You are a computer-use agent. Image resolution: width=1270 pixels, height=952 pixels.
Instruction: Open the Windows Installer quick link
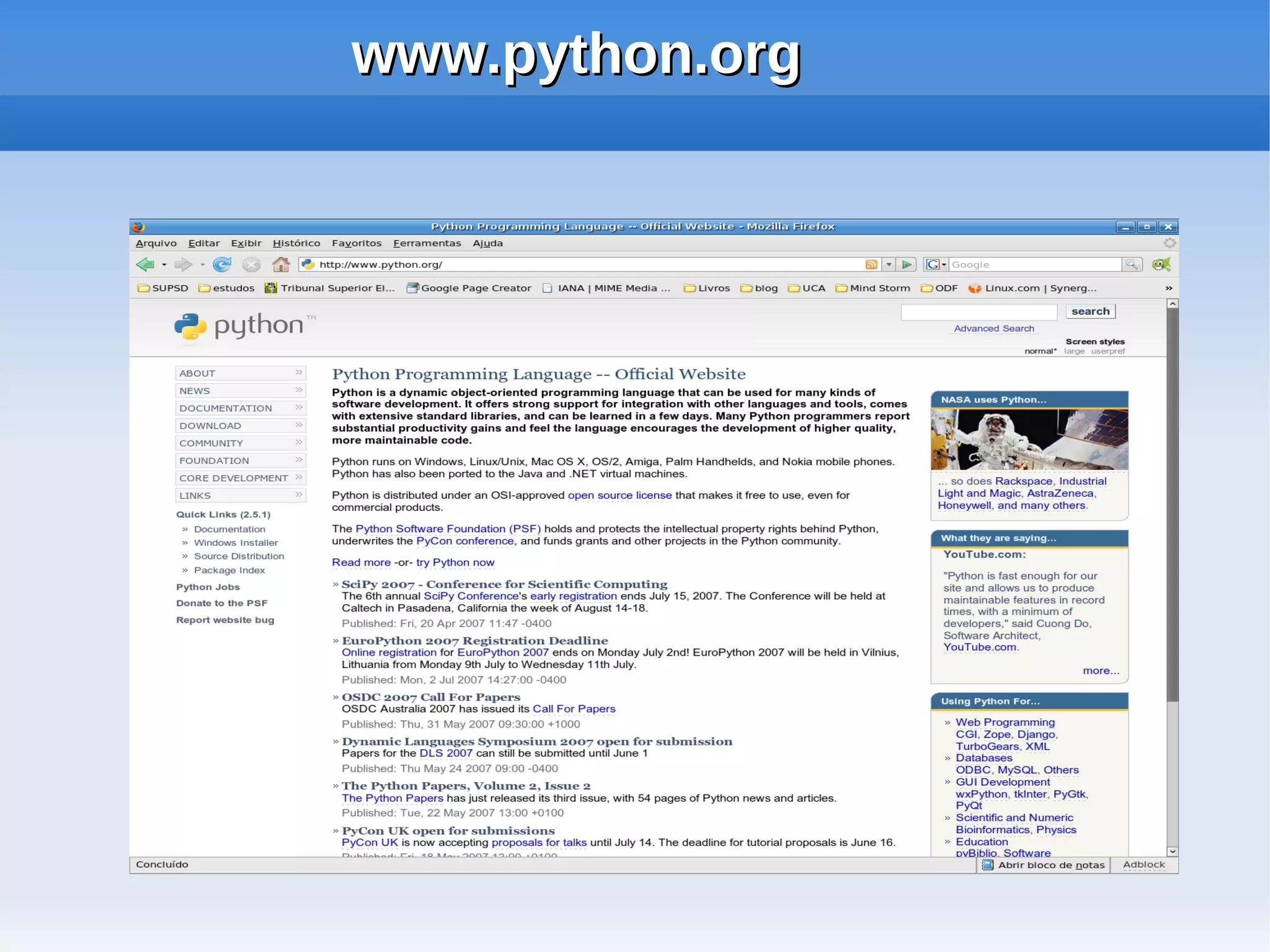[236, 543]
